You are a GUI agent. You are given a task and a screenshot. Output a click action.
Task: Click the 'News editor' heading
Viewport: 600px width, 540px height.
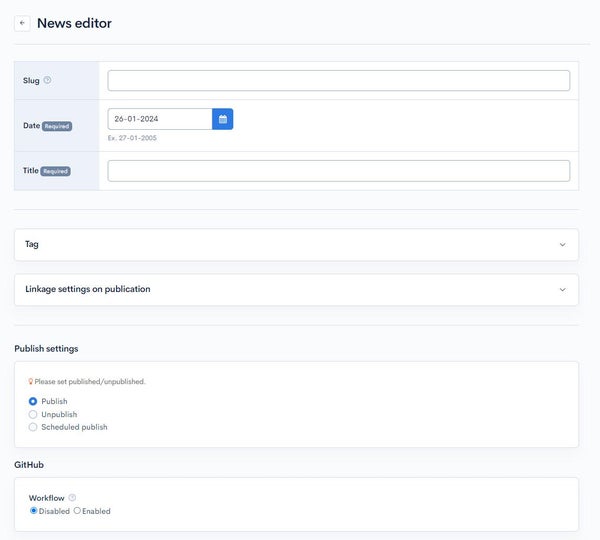coord(74,23)
